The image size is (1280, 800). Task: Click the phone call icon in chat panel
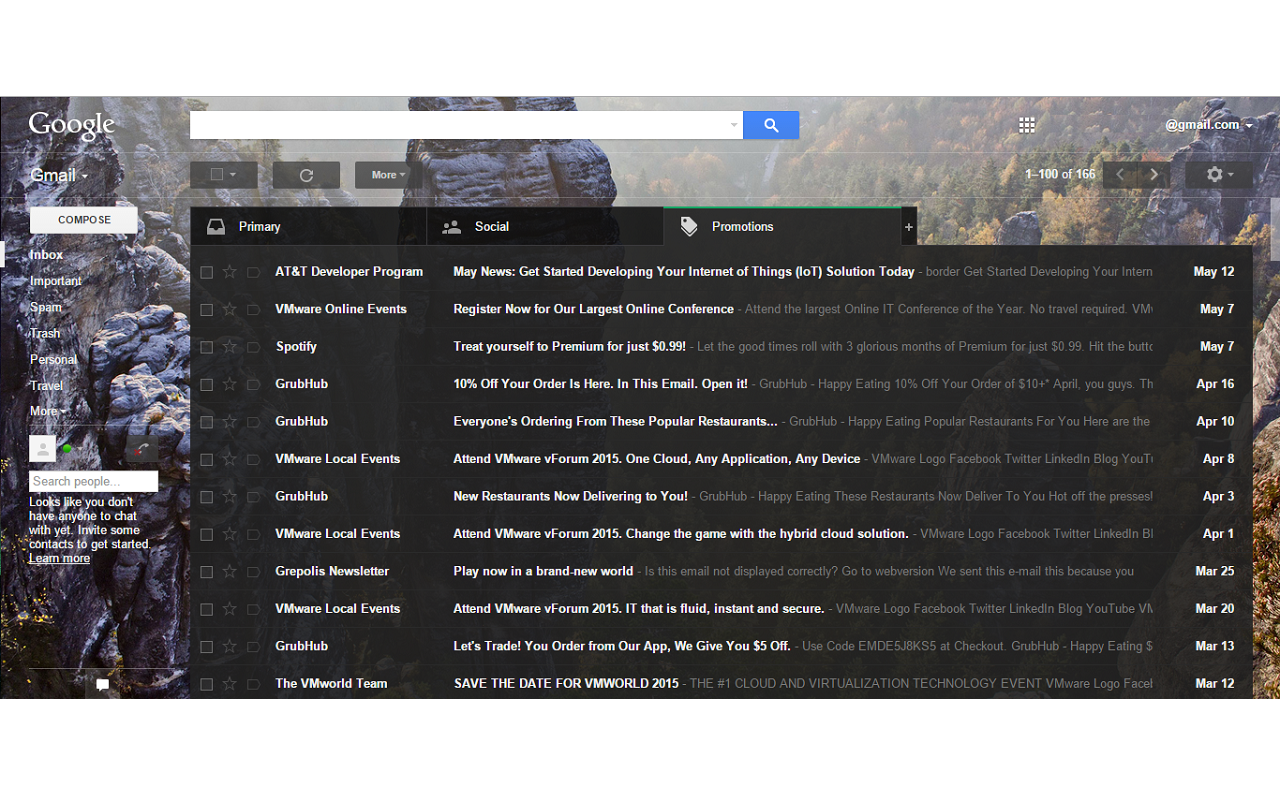pyautogui.click(x=141, y=449)
